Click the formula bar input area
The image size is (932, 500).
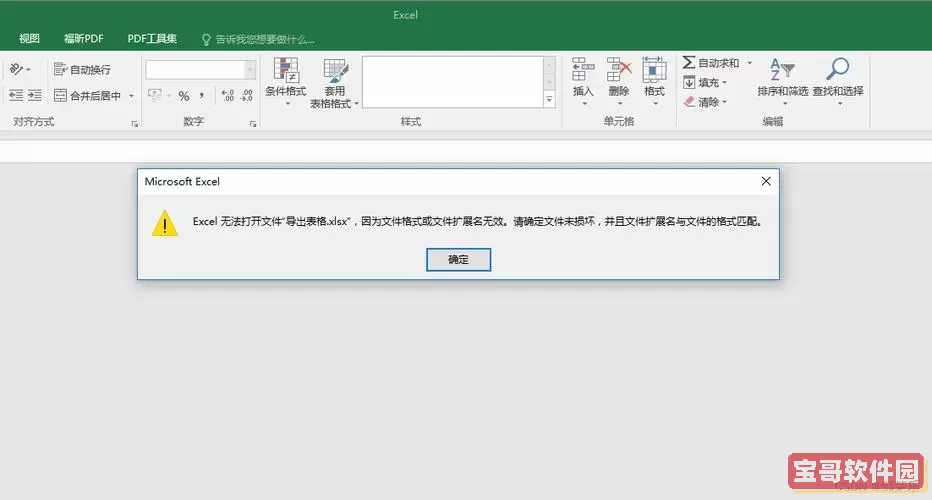tap(466, 152)
